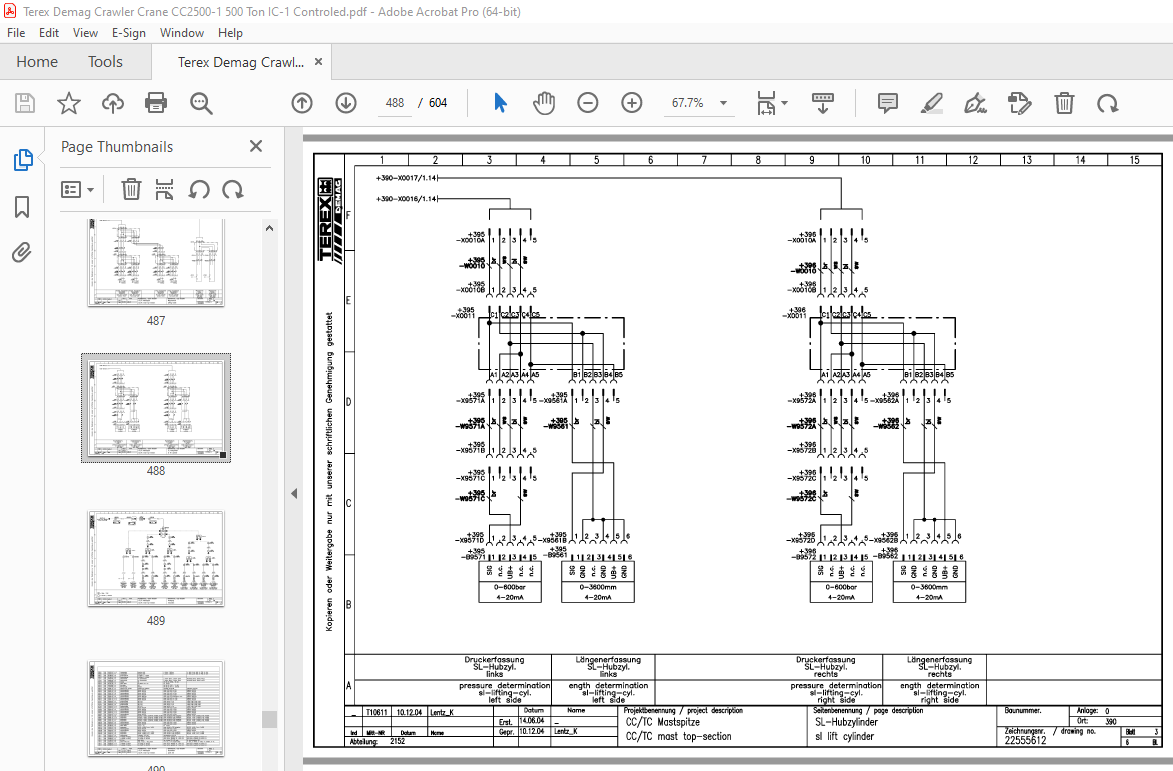Go to next page arrow
The image size is (1173, 771).
pos(346,102)
